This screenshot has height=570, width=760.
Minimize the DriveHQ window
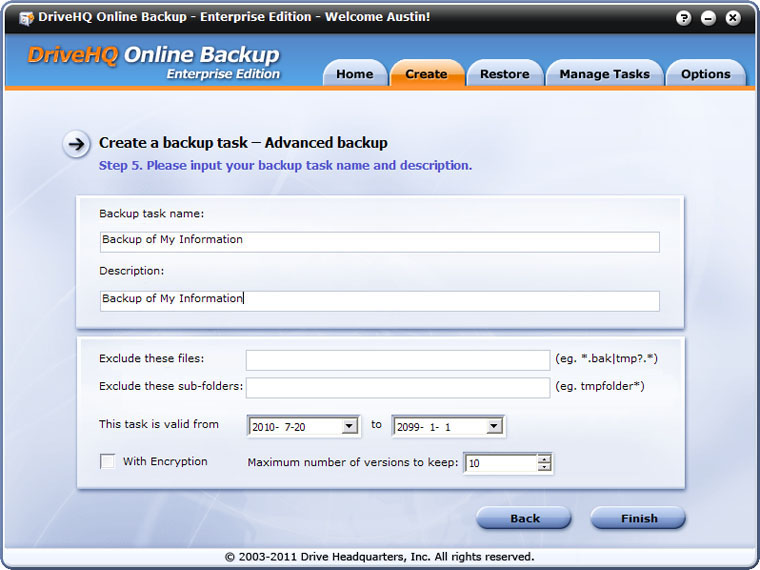(710, 18)
